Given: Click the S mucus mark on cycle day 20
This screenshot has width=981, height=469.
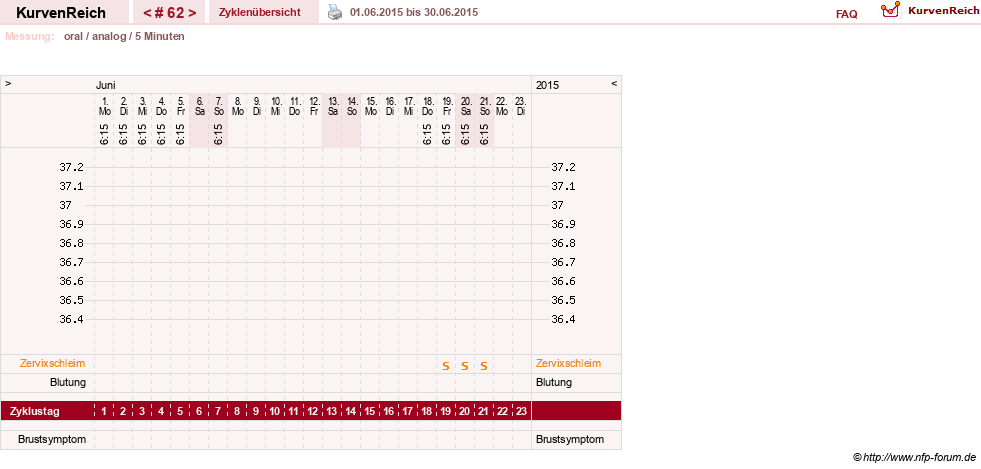Looking at the screenshot, I should (x=465, y=366).
